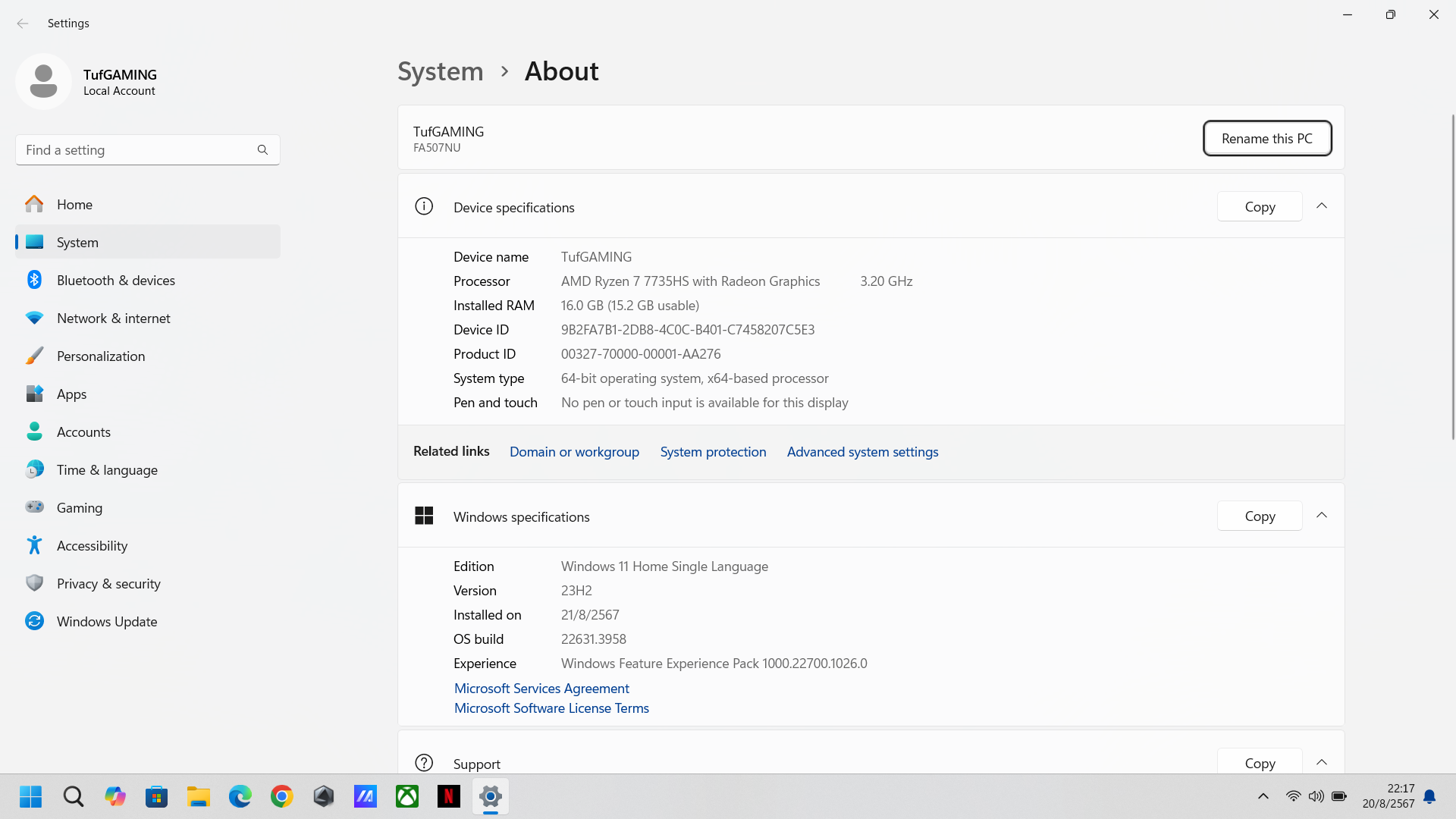Launch Google Chrome from taskbar

(x=282, y=796)
